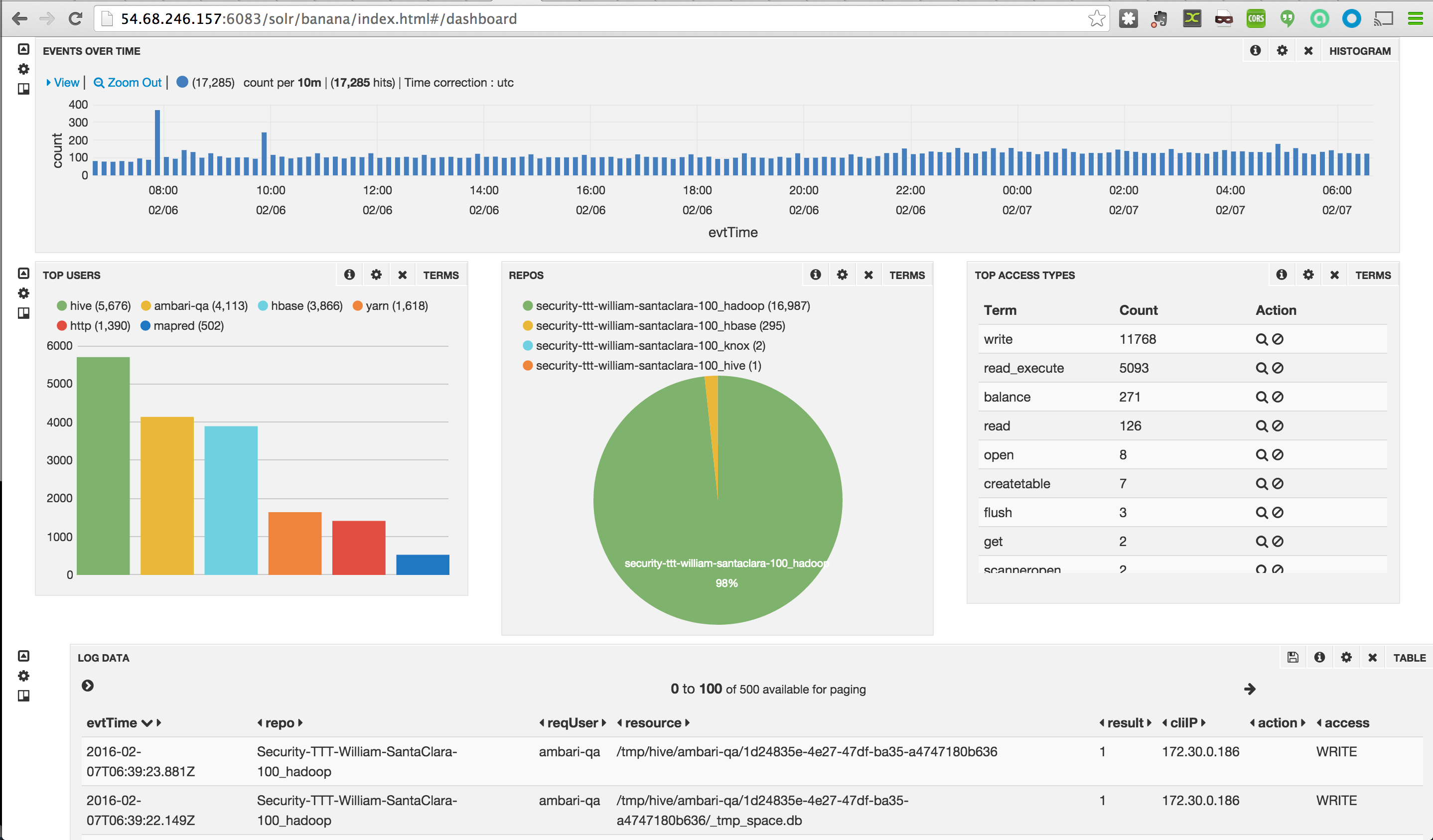Open gear settings of Top Access Types panel

1308,275
